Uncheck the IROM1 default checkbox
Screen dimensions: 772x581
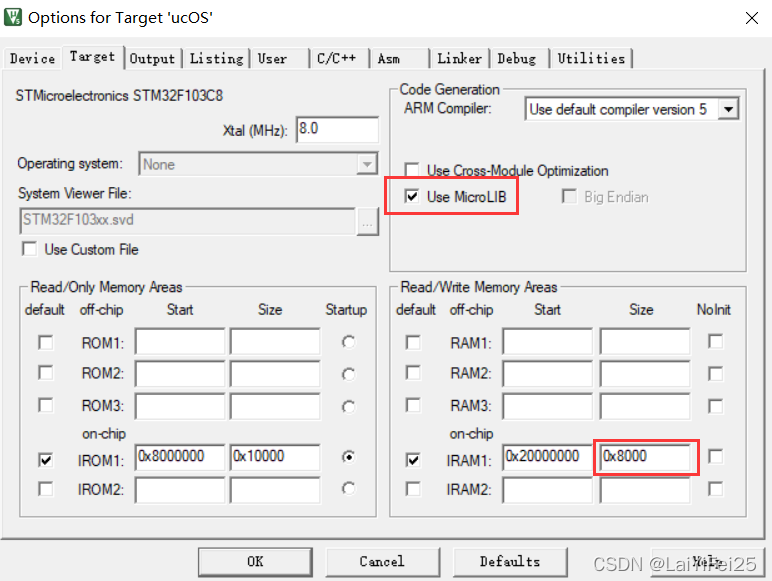(x=46, y=460)
